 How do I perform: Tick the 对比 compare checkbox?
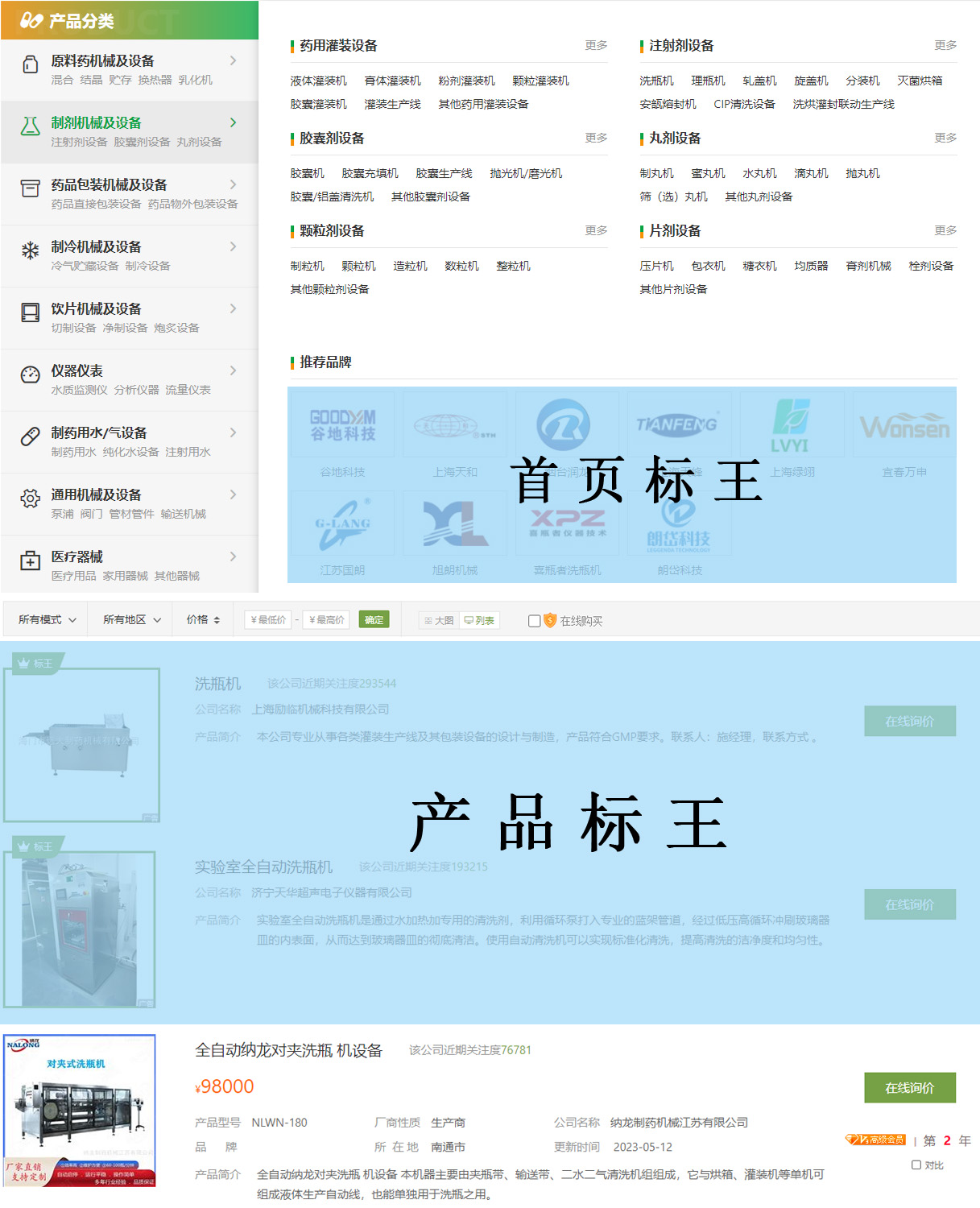[x=916, y=1165]
